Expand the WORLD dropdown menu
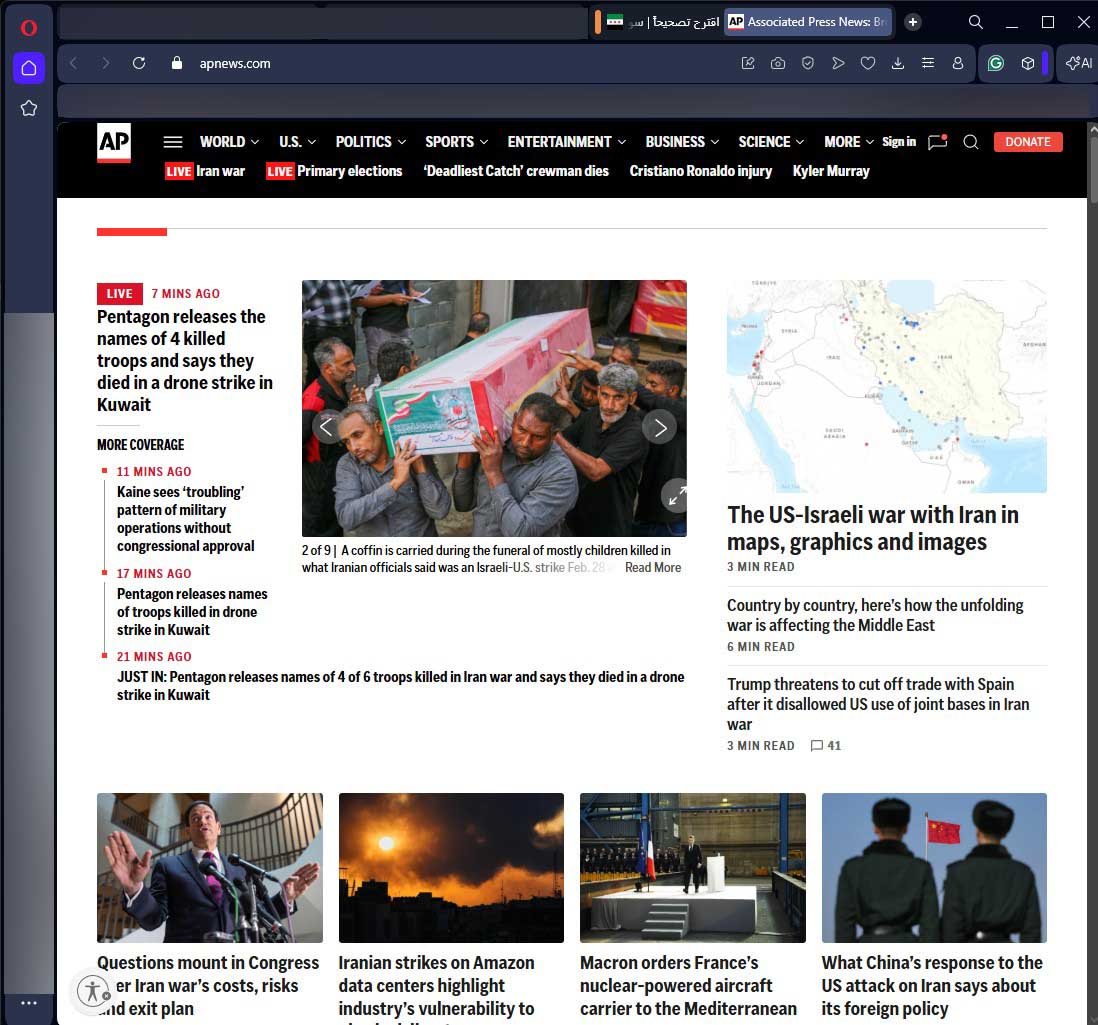The height and width of the screenshot is (1025, 1098). point(229,142)
